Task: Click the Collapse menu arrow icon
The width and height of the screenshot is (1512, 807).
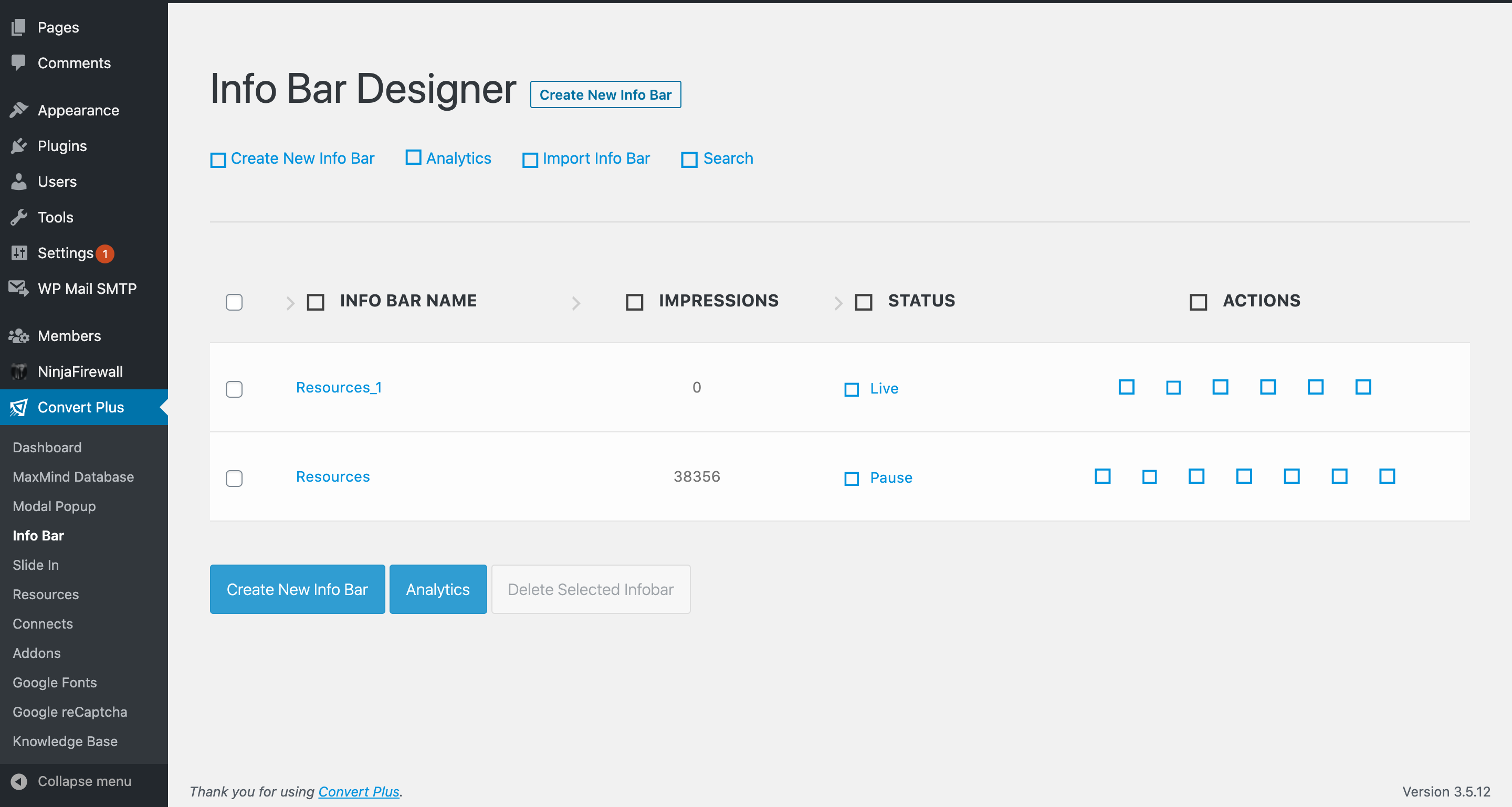Action: click(x=19, y=781)
